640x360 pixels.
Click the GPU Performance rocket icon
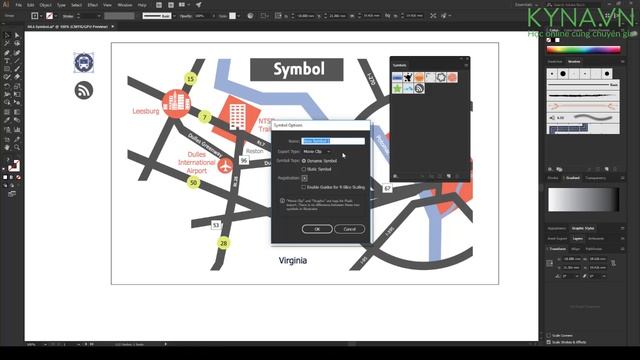coord(198,5)
